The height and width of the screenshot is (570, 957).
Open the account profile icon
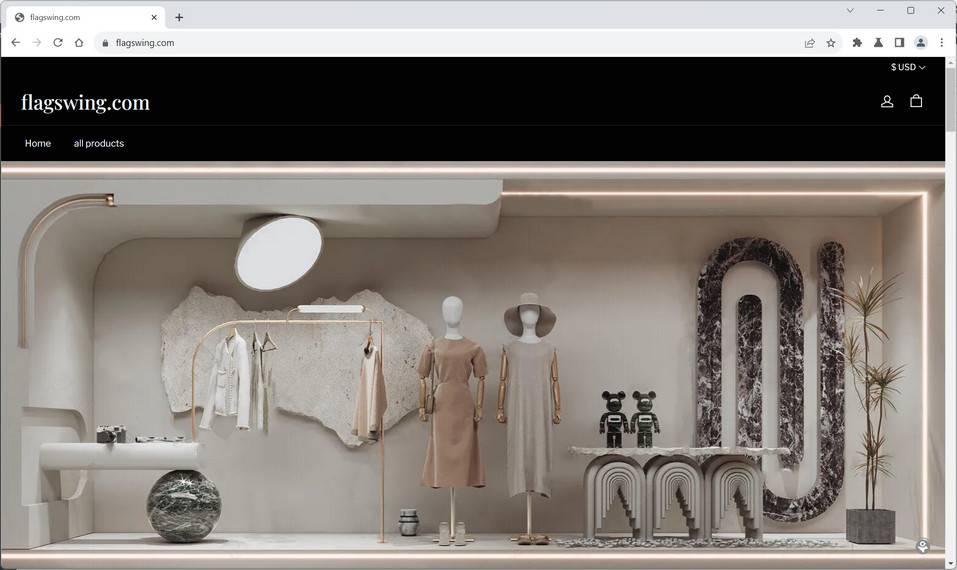pyautogui.click(x=887, y=102)
